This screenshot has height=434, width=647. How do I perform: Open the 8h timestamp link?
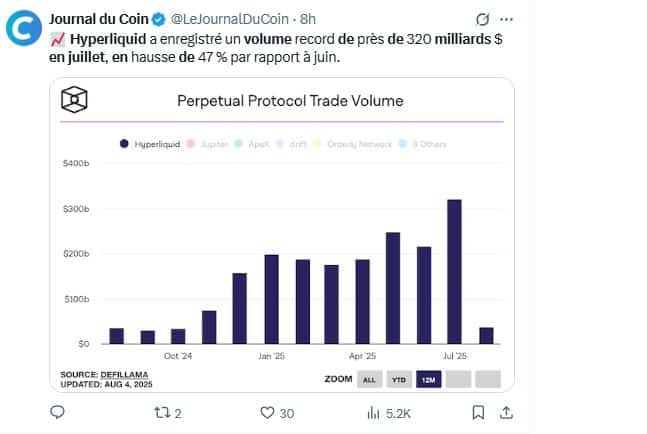[x=308, y=19]
